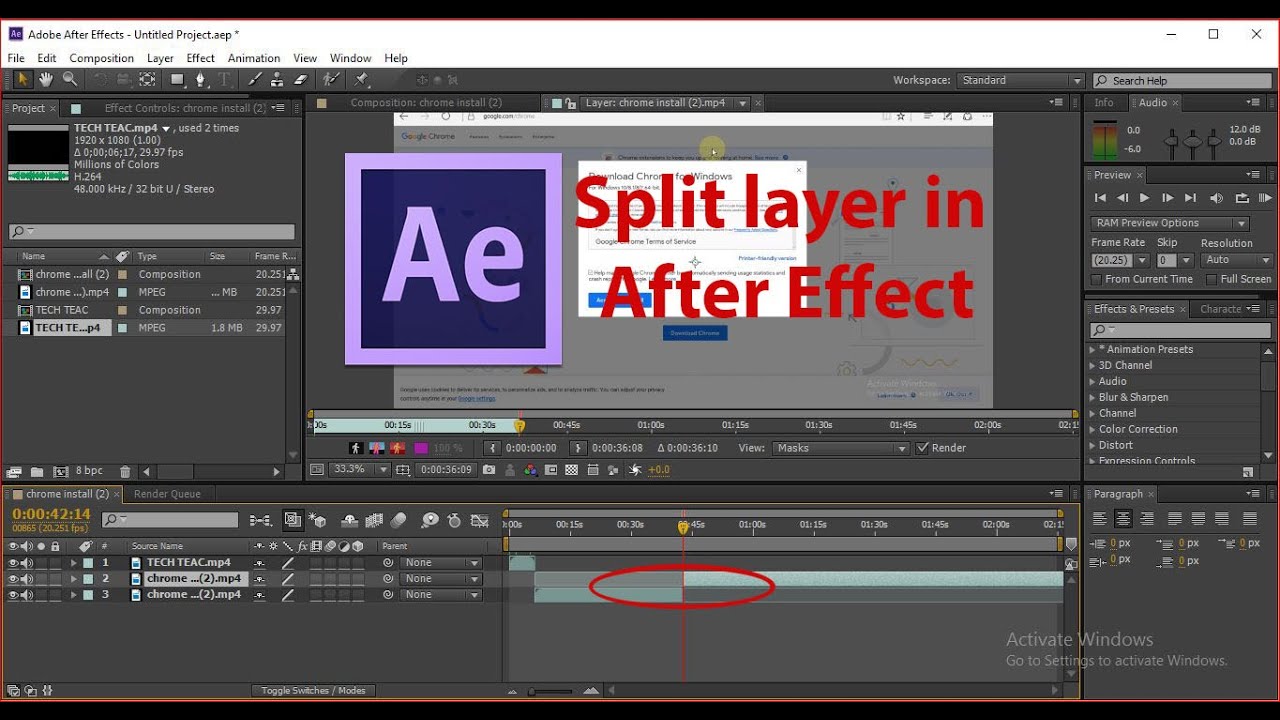Screen dimensions: 1280x720
Task: Open View Masks dropdown in viewer
Action: pos(841,448)
